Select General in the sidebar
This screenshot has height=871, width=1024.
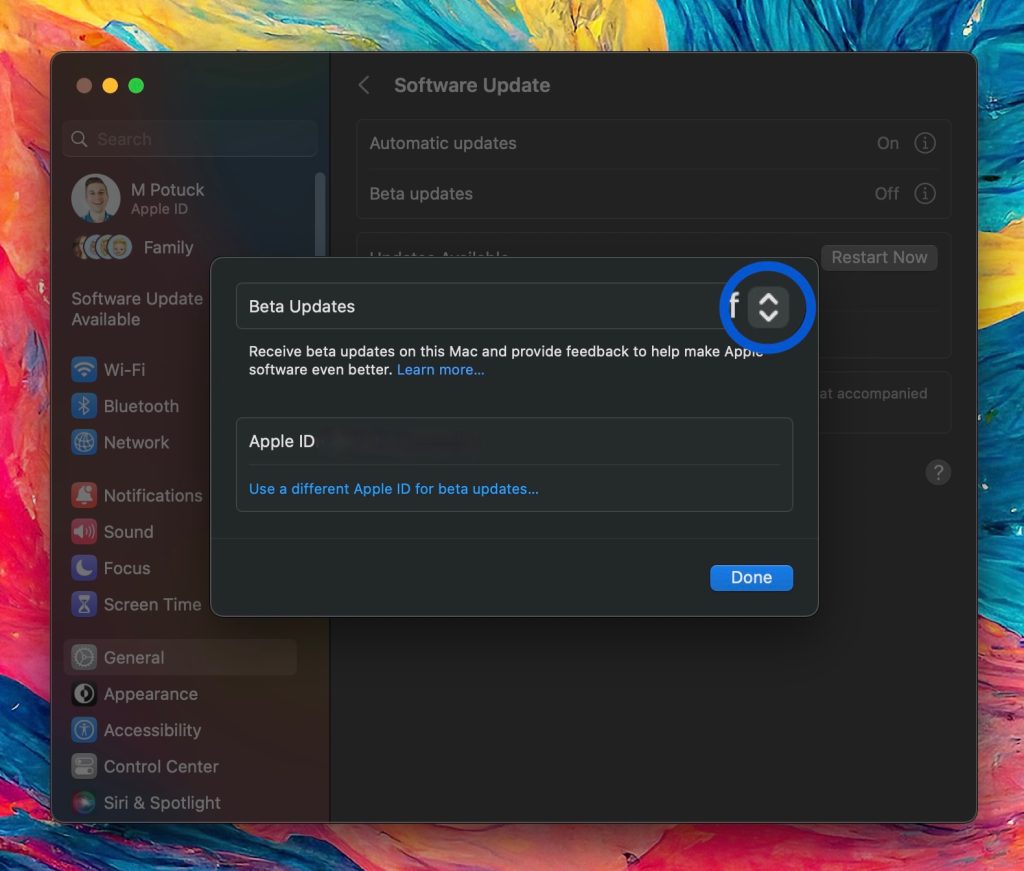[x=135, y=657]
